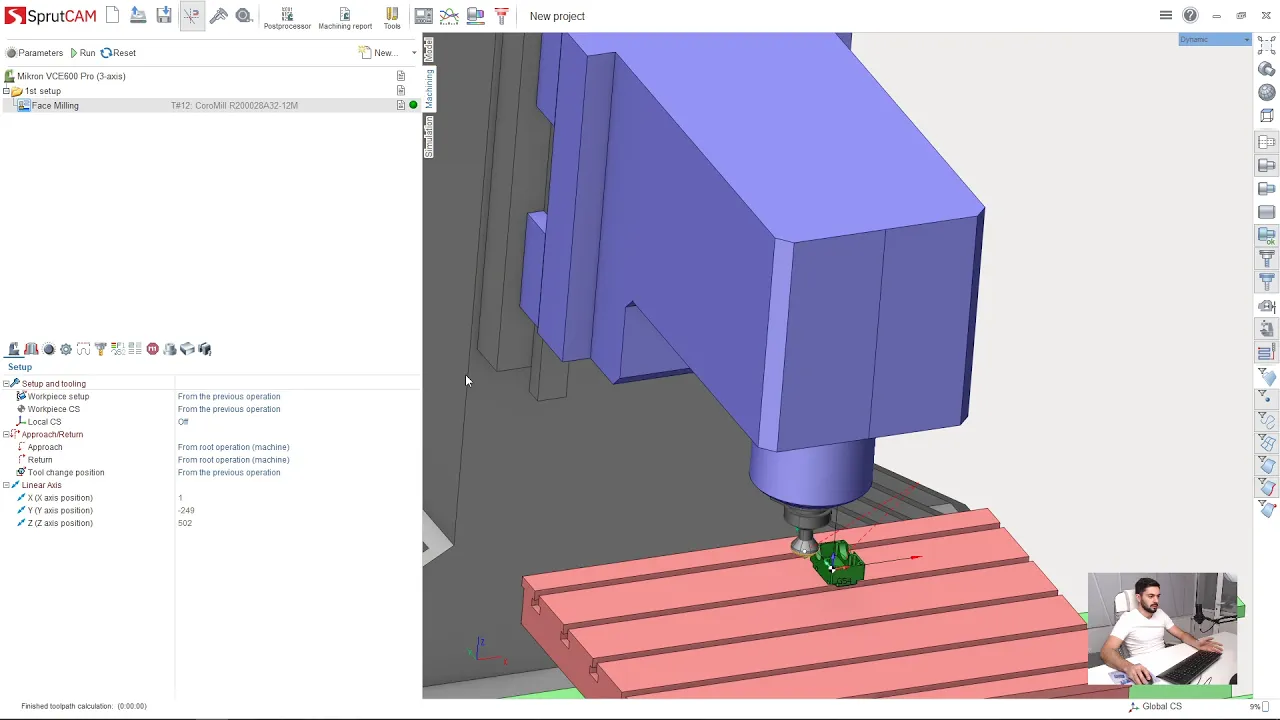Viewport: 1280px width, 720px height.
Task: Open the Machining report
Action: 345,17
